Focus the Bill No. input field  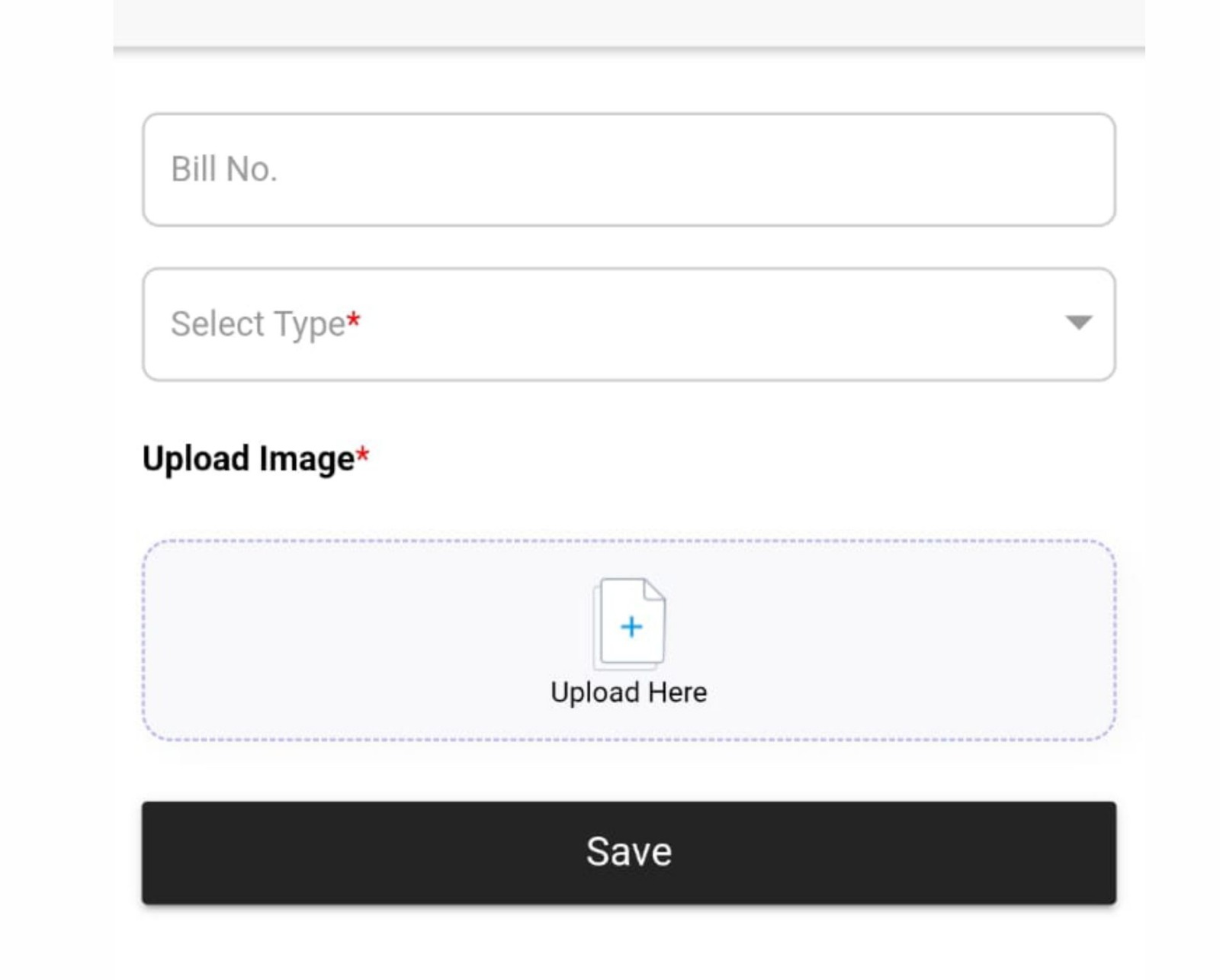(628, 169)
